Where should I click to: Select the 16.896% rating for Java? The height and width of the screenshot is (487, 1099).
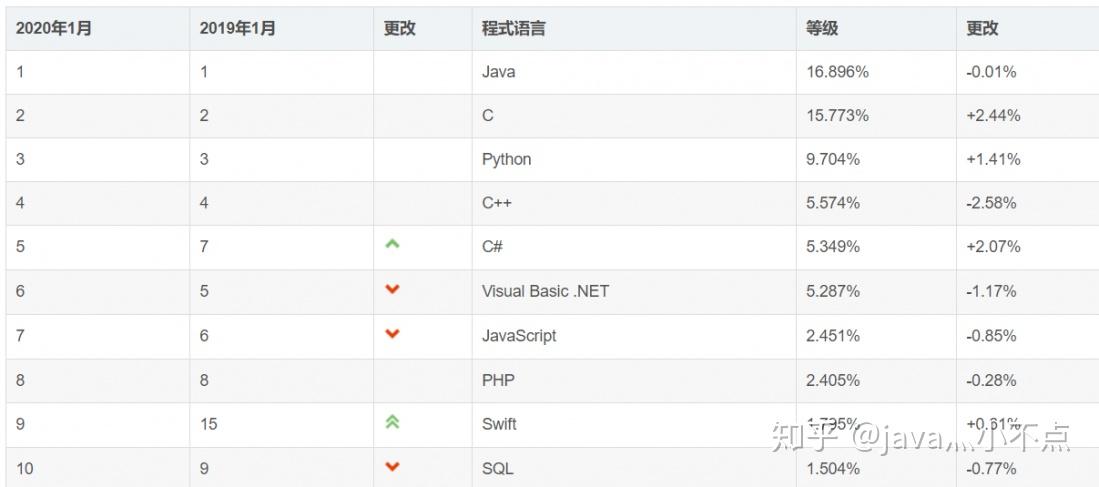[x=837, y=72]
